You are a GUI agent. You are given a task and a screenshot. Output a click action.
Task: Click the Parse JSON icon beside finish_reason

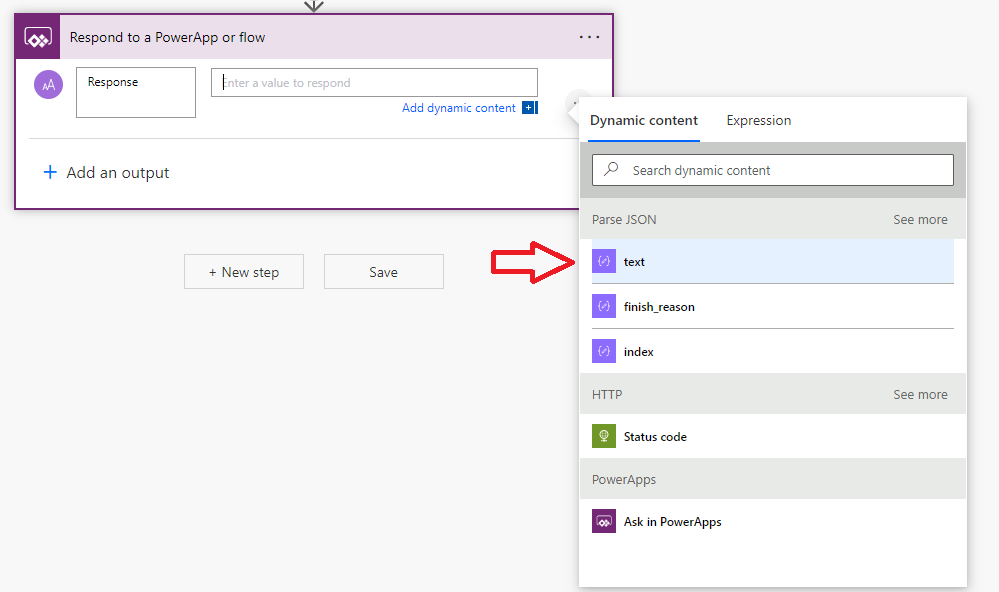(x=604, y=307)
